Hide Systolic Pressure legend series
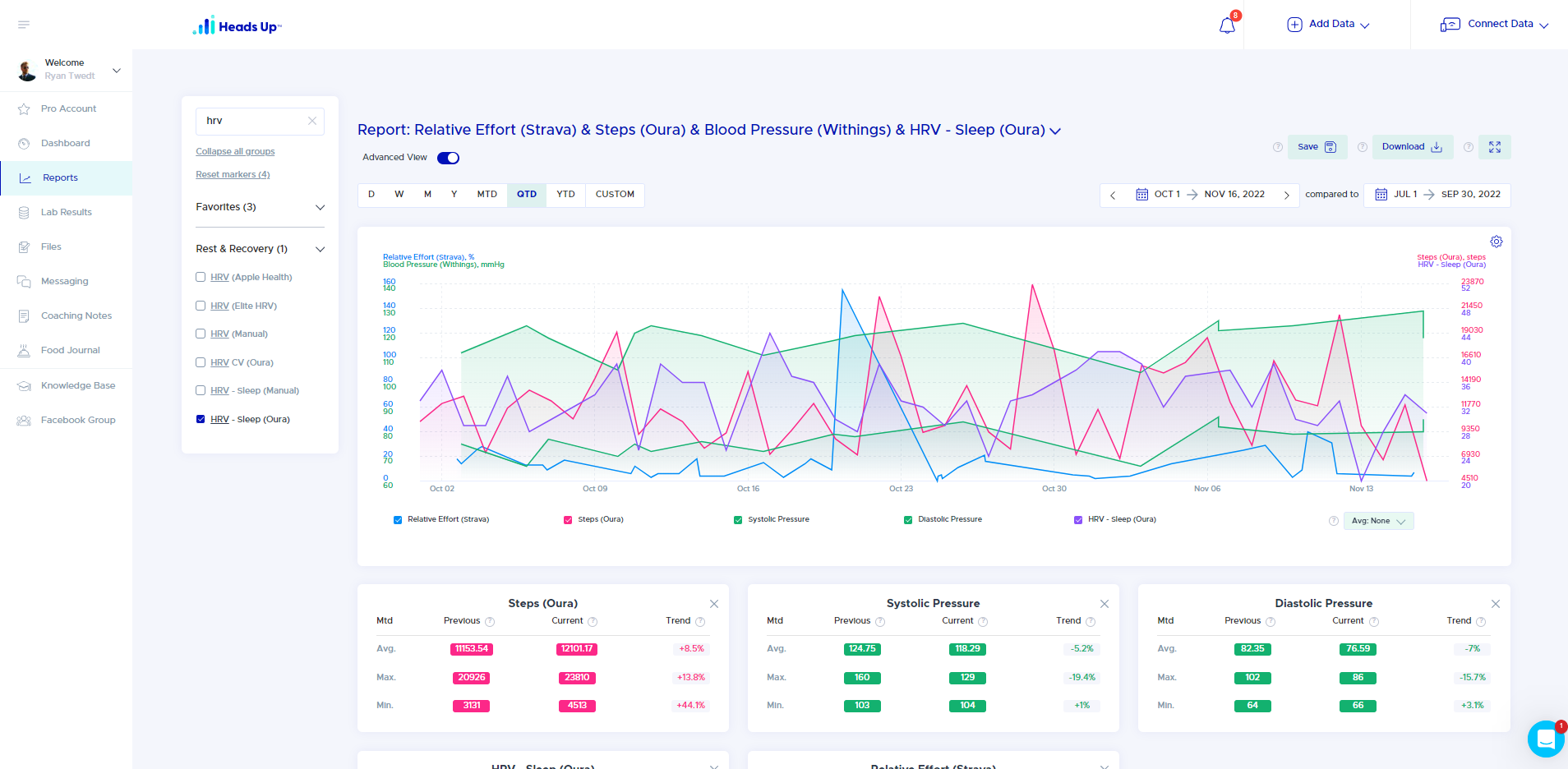 [771, 519]
